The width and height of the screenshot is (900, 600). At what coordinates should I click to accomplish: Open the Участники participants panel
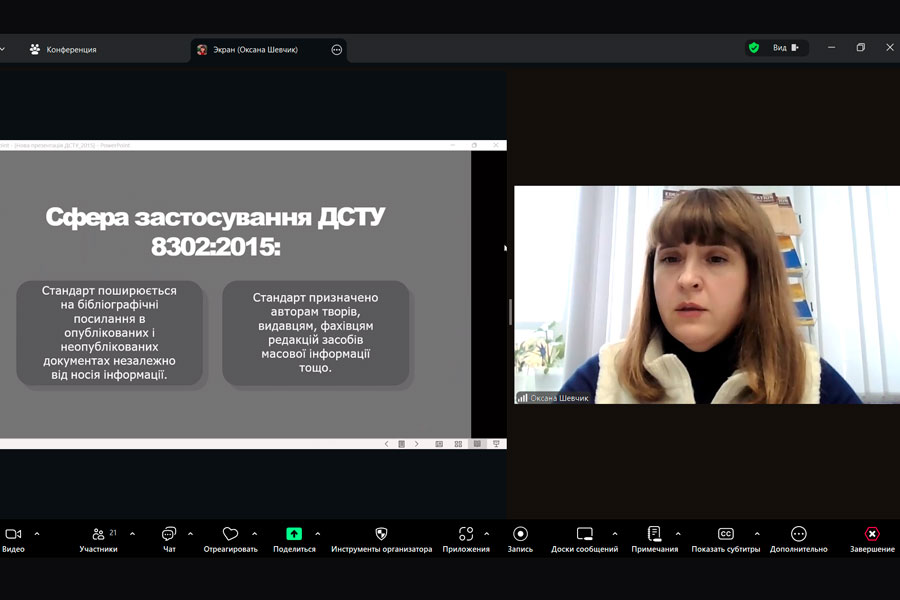[x=98, y=540]
